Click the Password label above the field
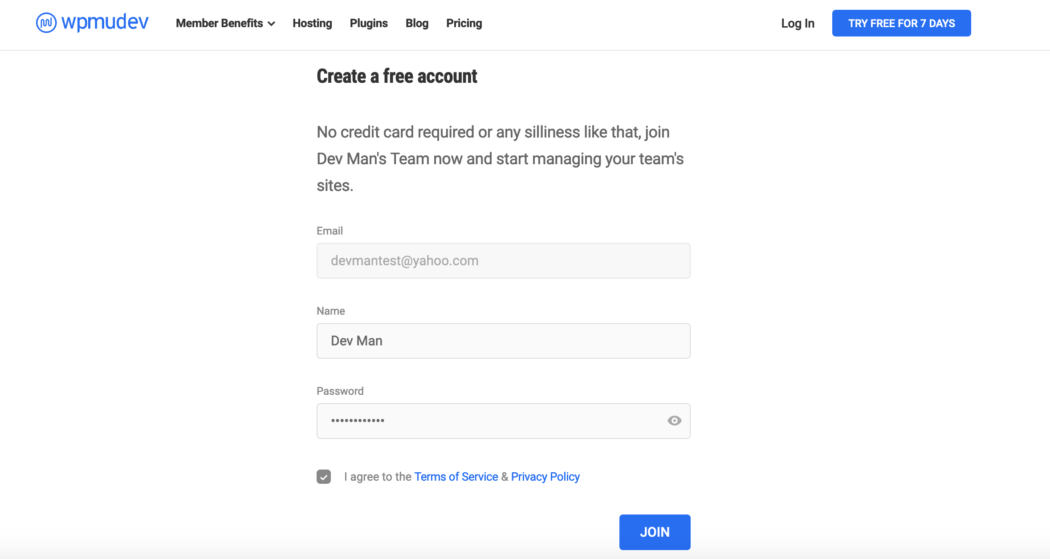Screen dimensions: 1050x559 (340, 391)
